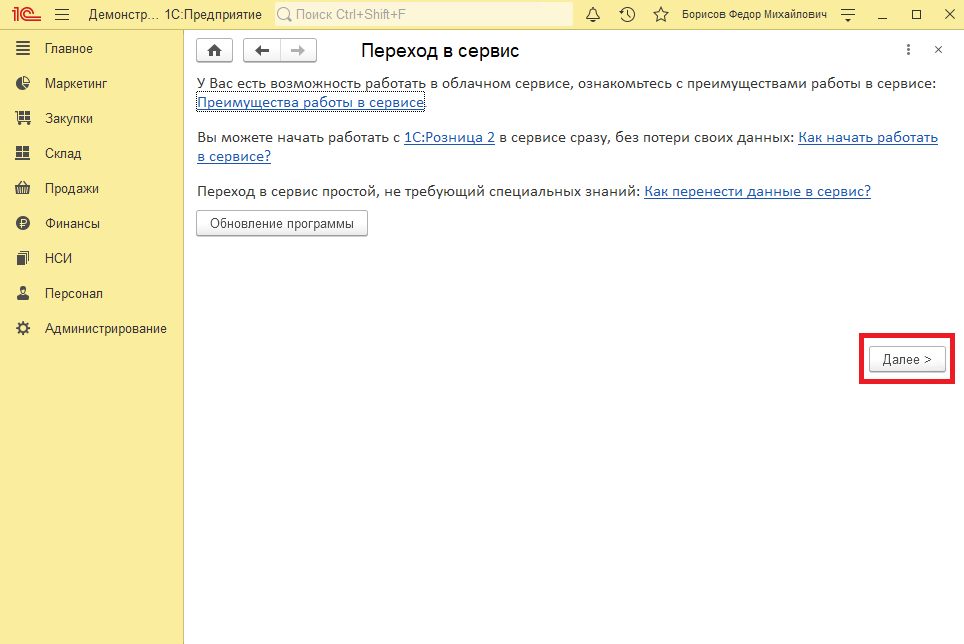
Task: Open link Как начать работать в сервисе?
Action: tap(867, 137)
